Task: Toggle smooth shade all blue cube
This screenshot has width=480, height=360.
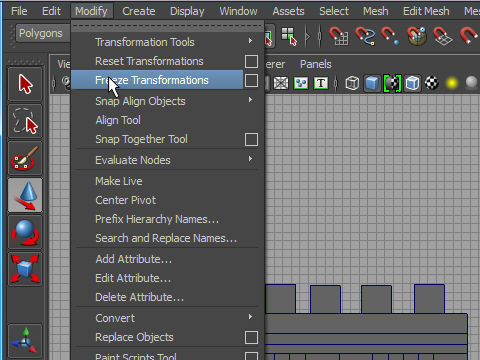Action: pos(372,83)
